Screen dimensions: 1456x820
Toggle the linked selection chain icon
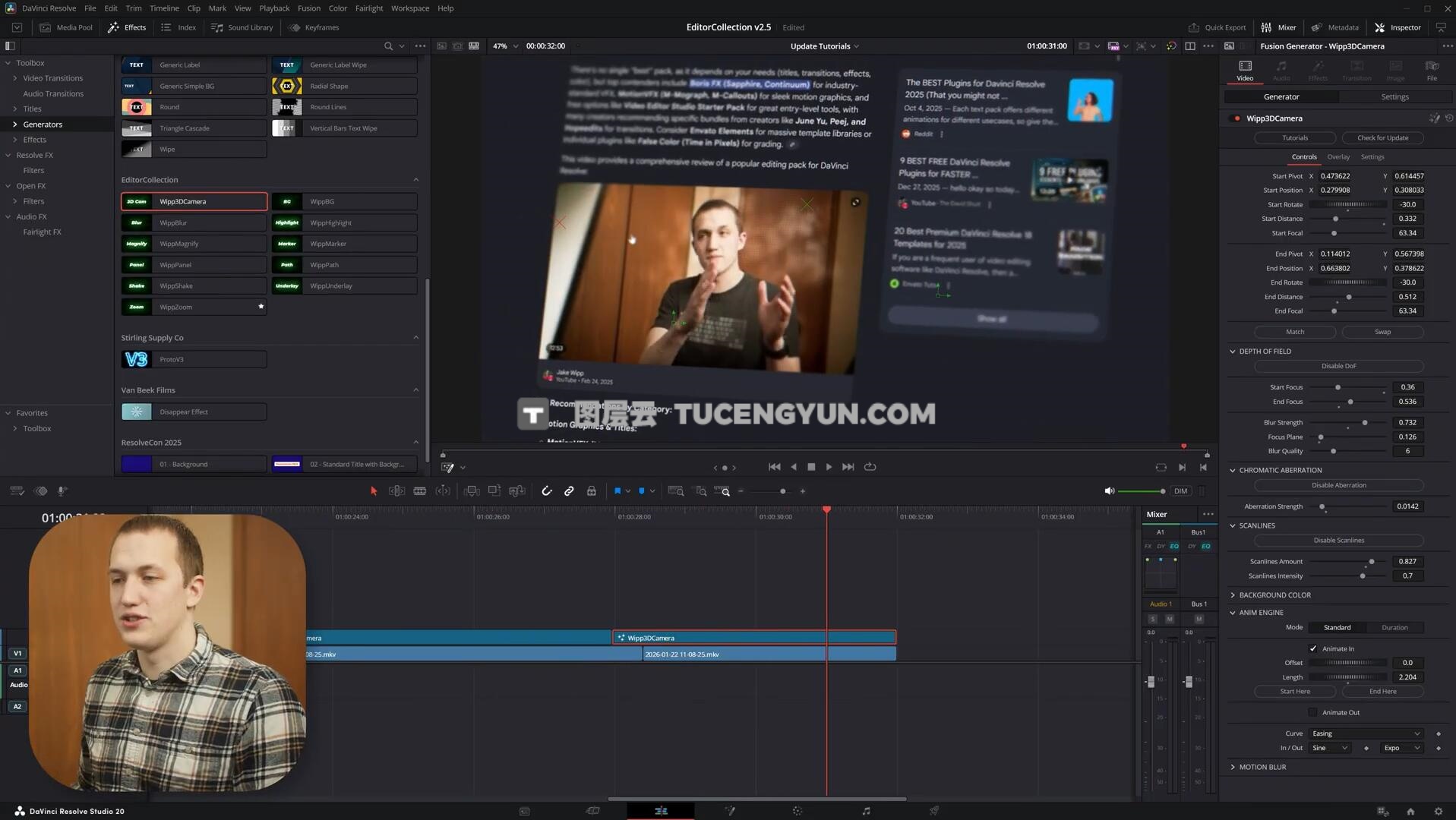pos(569,491)
